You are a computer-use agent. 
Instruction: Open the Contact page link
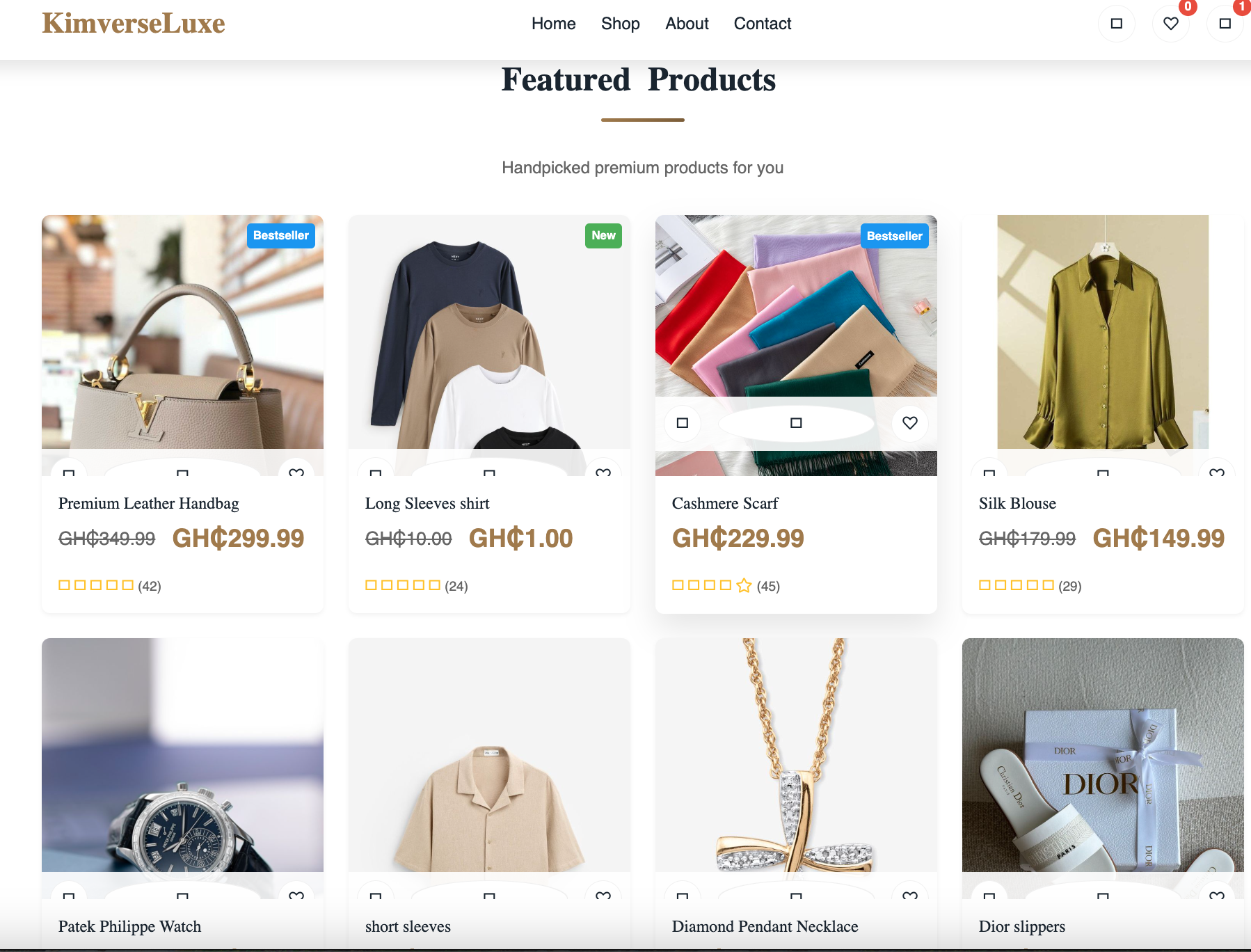click(763, 24)
